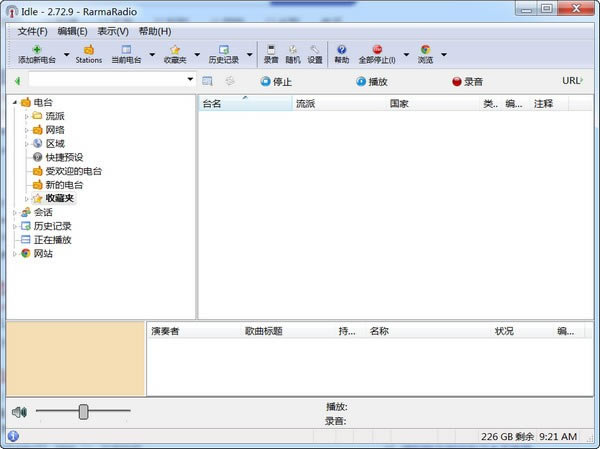The image size is (600, 449).
Task: Click the URL button
Action: pyautogui.click(x=572, y=81)
